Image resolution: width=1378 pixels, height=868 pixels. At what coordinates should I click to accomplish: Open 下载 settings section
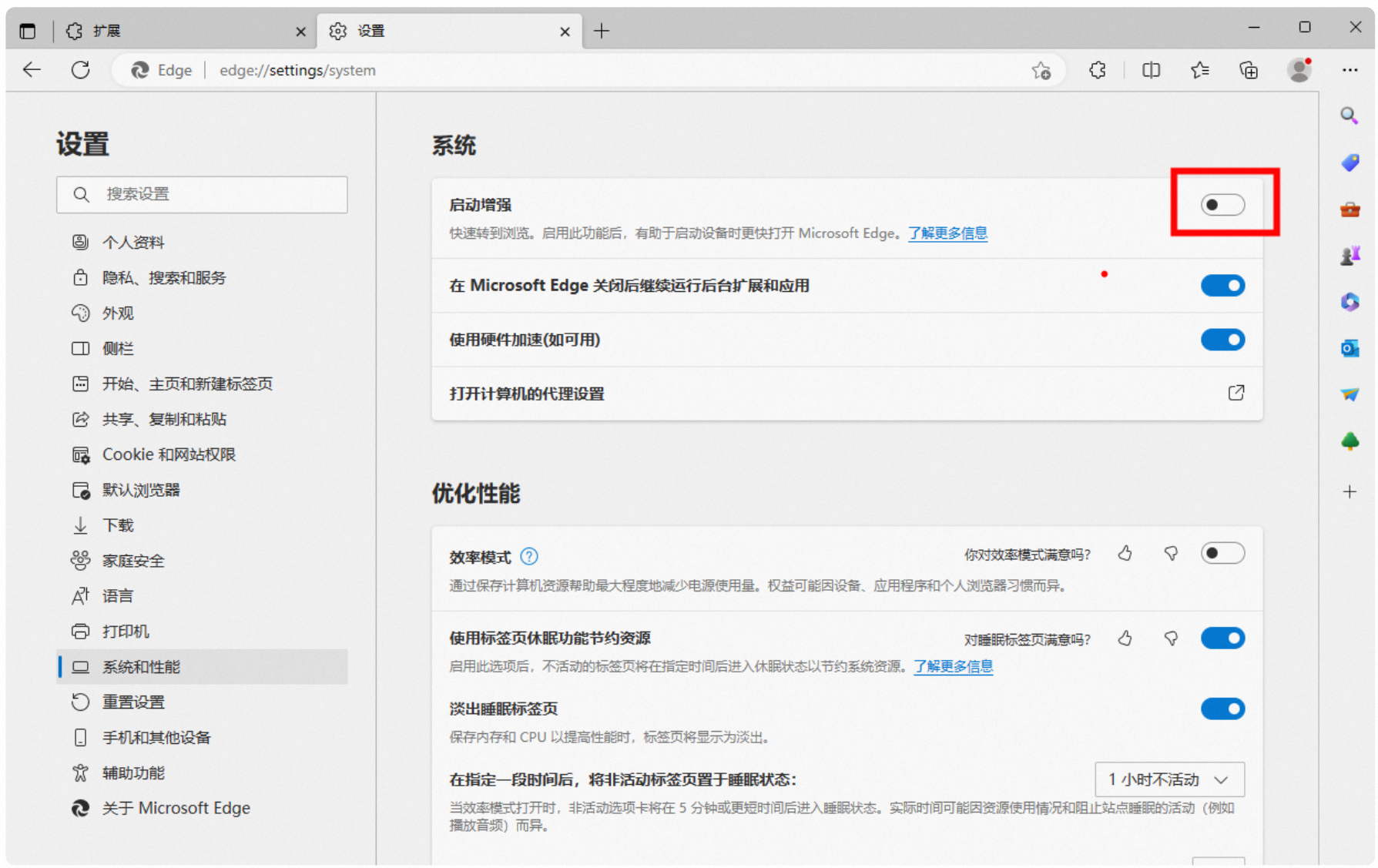[x=203, y=526]
